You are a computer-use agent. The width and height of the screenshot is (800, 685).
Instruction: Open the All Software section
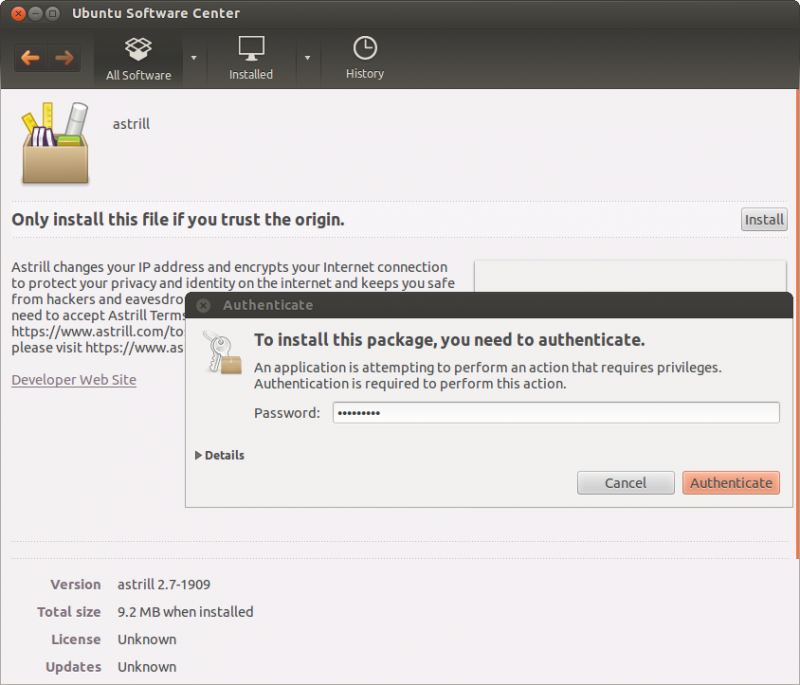click(x=138, y=59)
